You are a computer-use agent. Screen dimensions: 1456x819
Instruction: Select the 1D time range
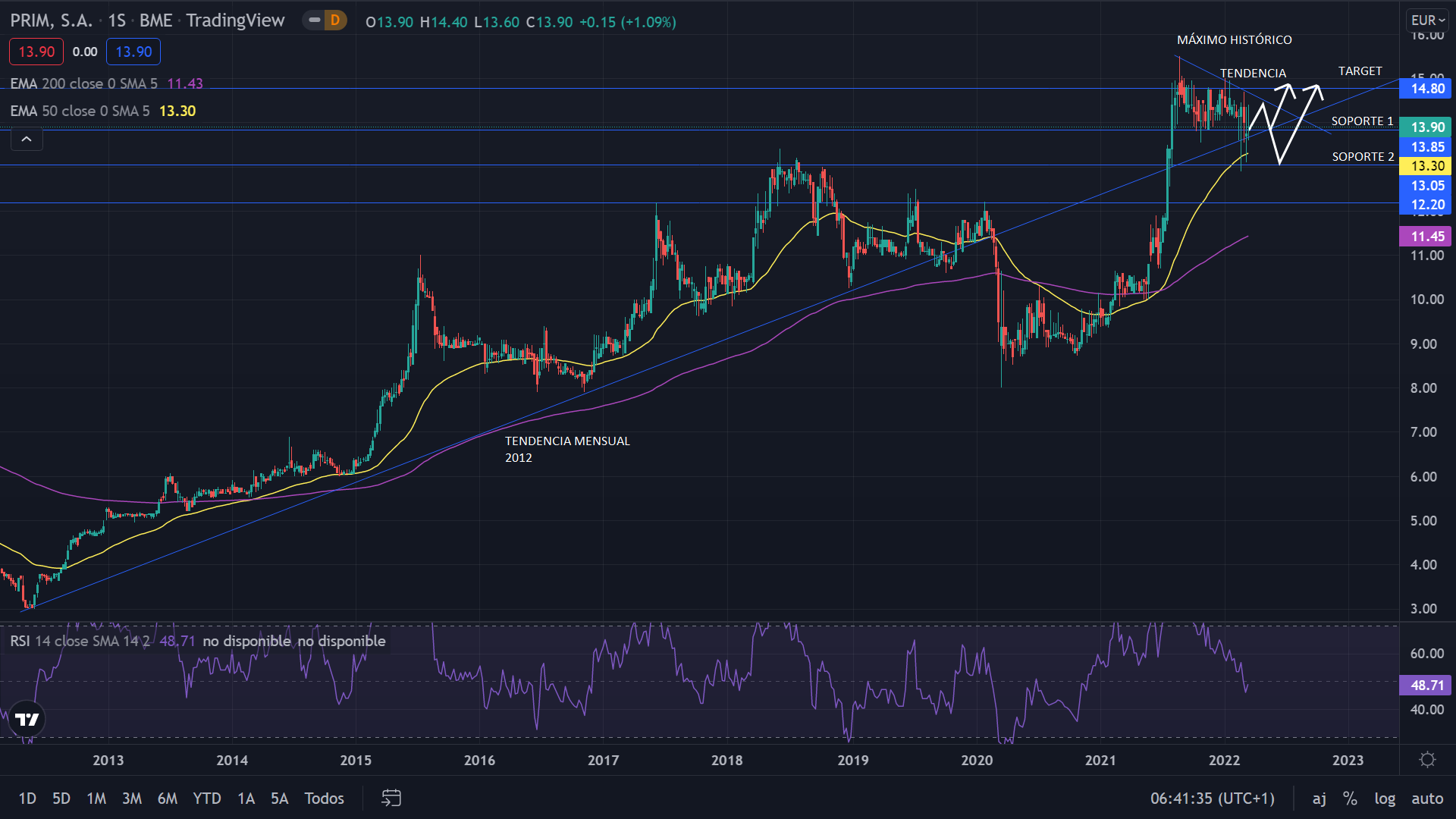click(27, 798)
